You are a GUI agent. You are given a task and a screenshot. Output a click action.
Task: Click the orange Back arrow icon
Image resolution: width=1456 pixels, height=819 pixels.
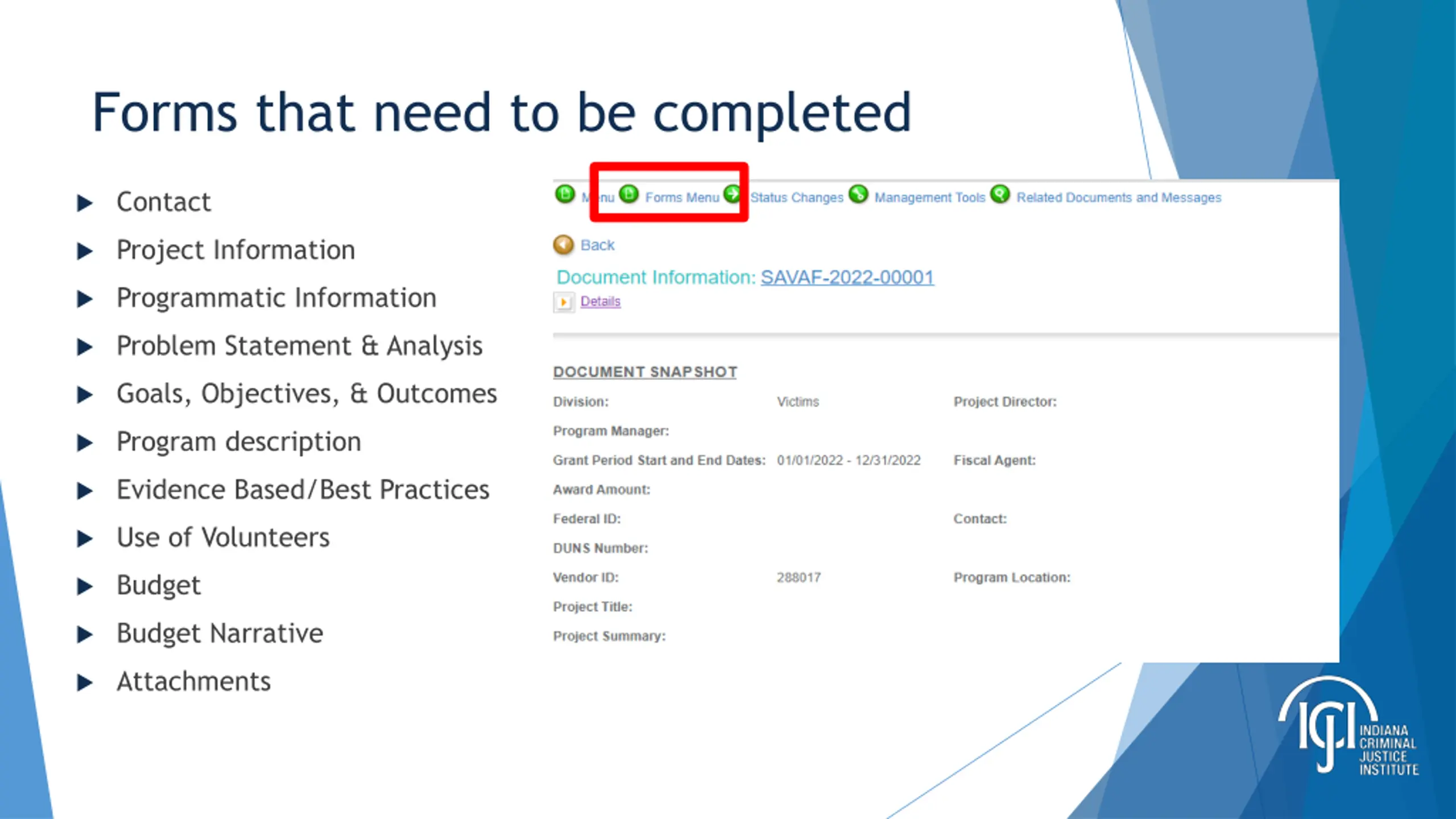point(563,245)
